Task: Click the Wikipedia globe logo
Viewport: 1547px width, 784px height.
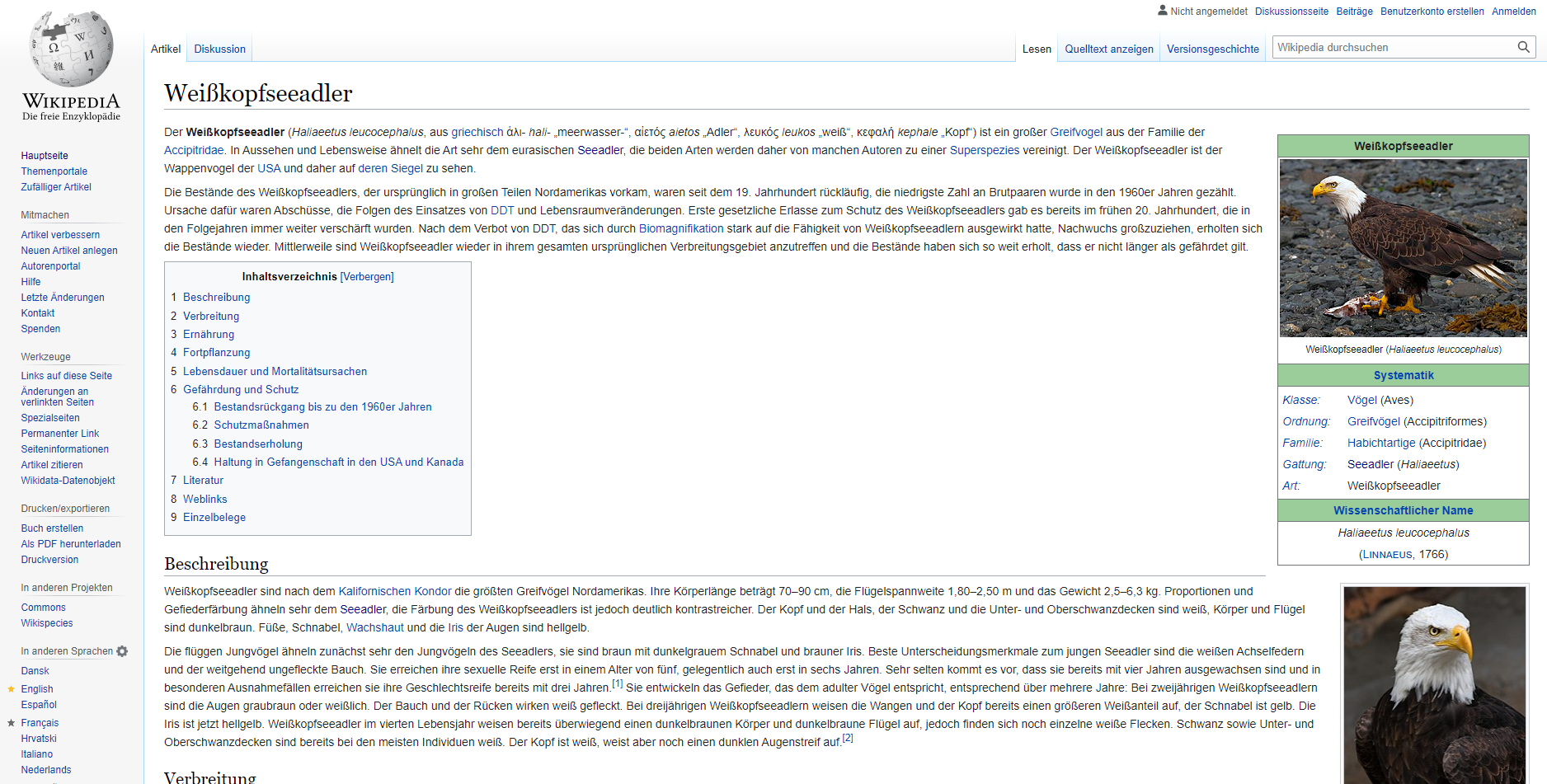Action: tap(71, 66)
